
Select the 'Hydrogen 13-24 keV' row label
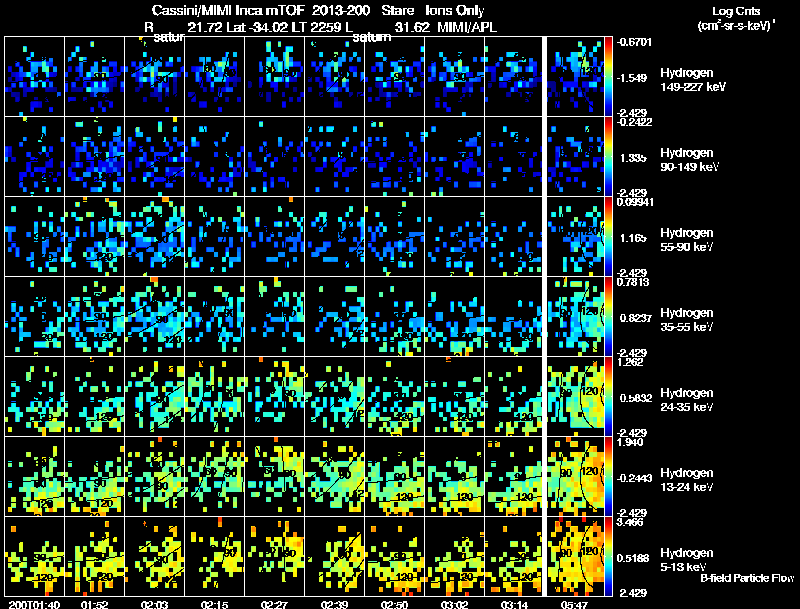687,480
